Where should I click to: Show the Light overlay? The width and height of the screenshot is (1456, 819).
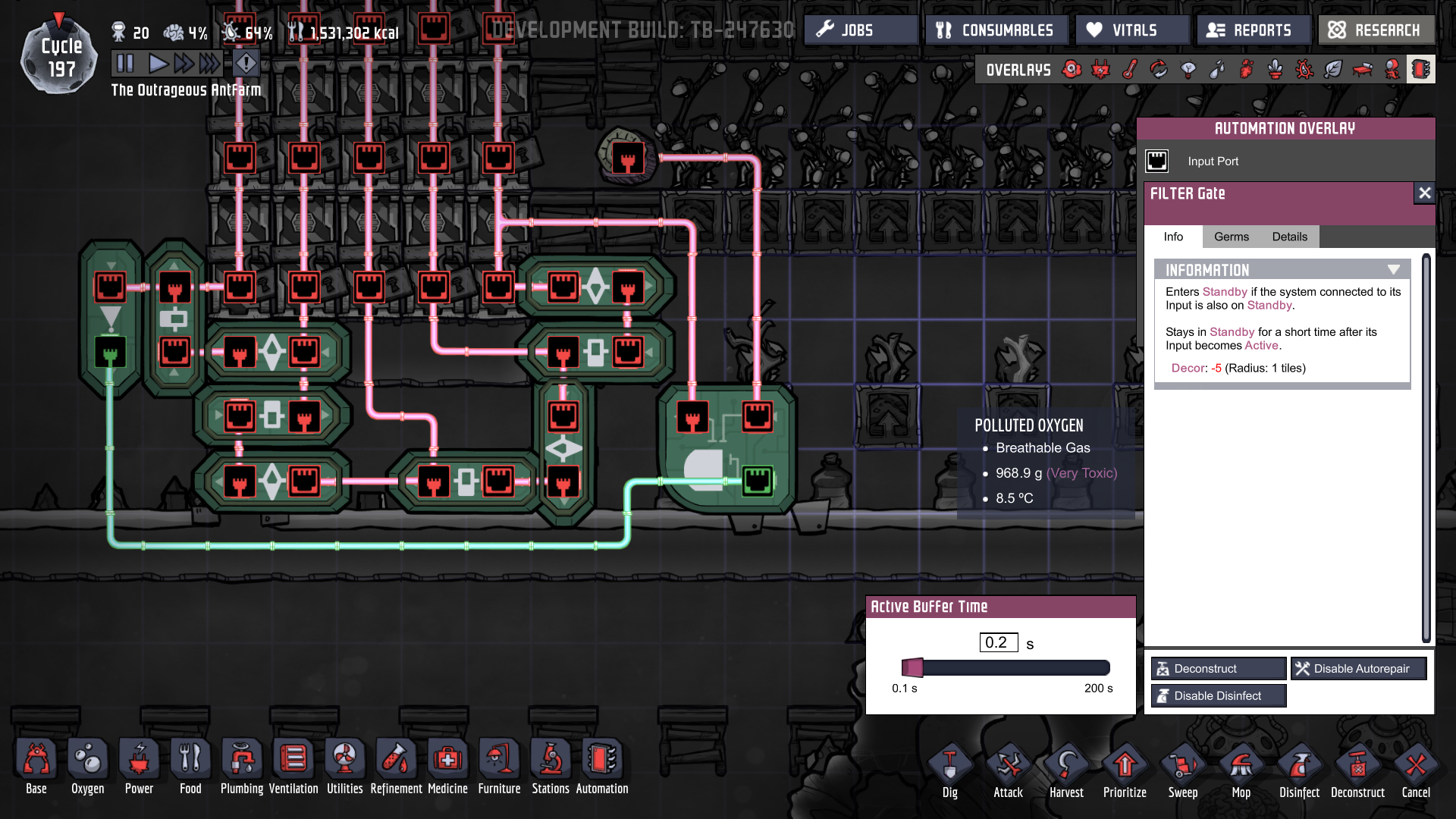[x=1188, y=70]
